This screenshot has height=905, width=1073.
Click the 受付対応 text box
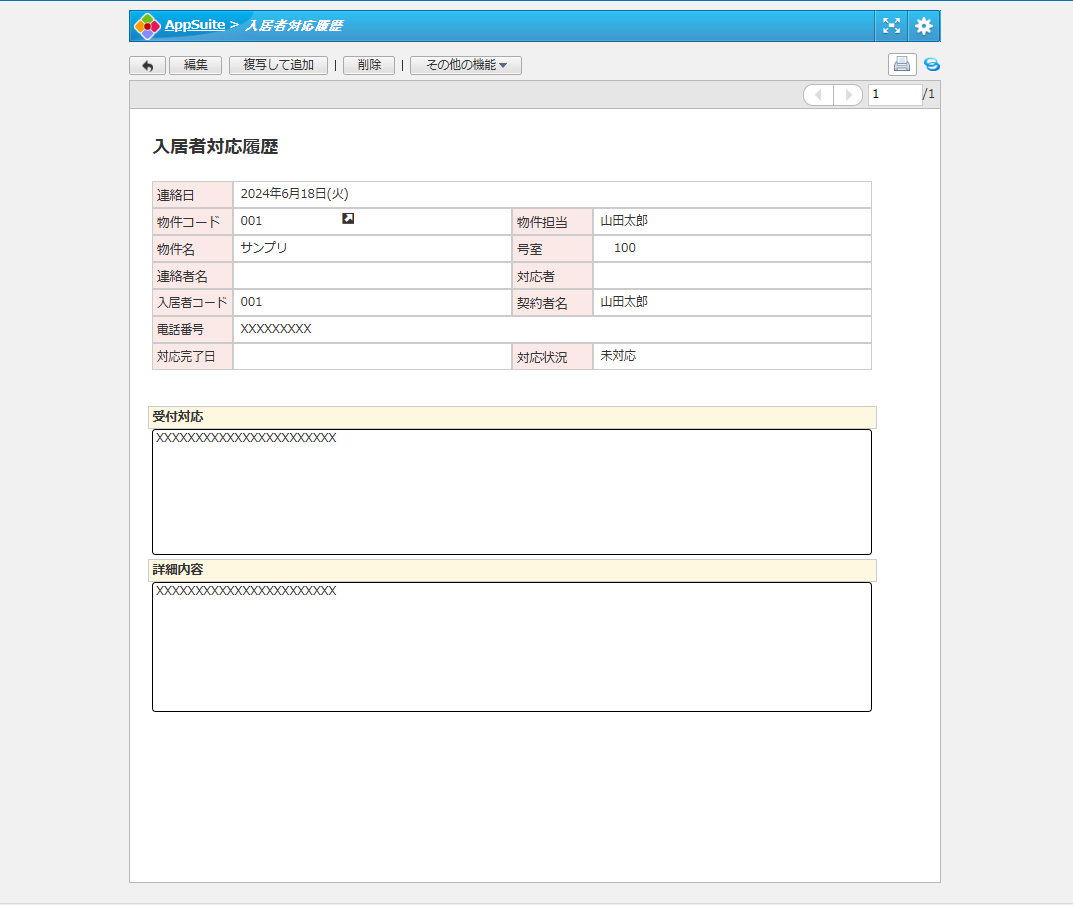coord(511,492)
